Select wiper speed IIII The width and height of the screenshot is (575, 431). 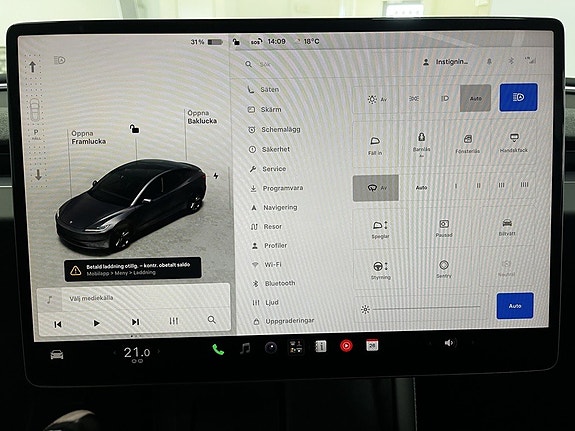coord(524,185)
